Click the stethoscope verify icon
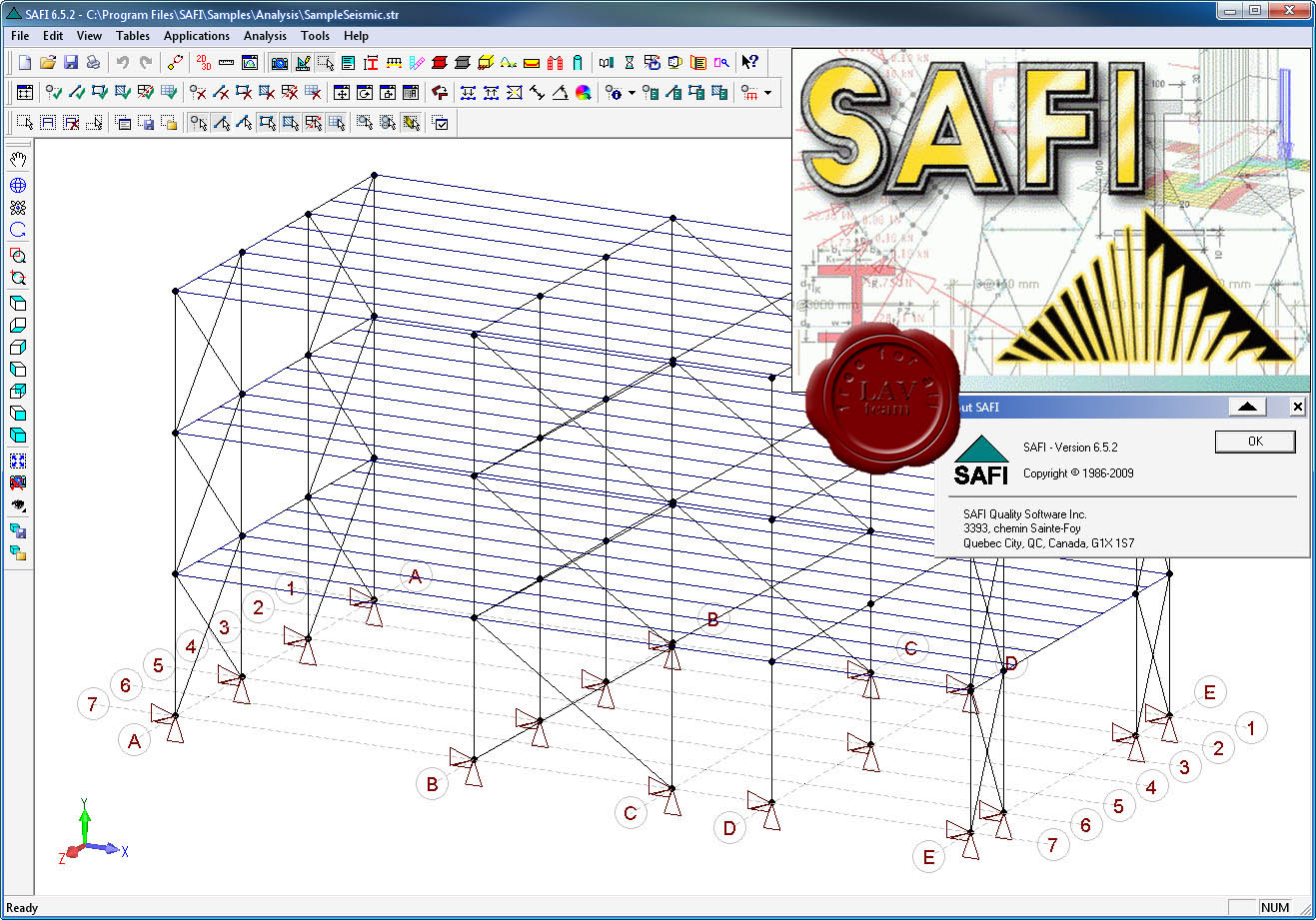Screen dimensions: 1316x920 pos(175,62)
